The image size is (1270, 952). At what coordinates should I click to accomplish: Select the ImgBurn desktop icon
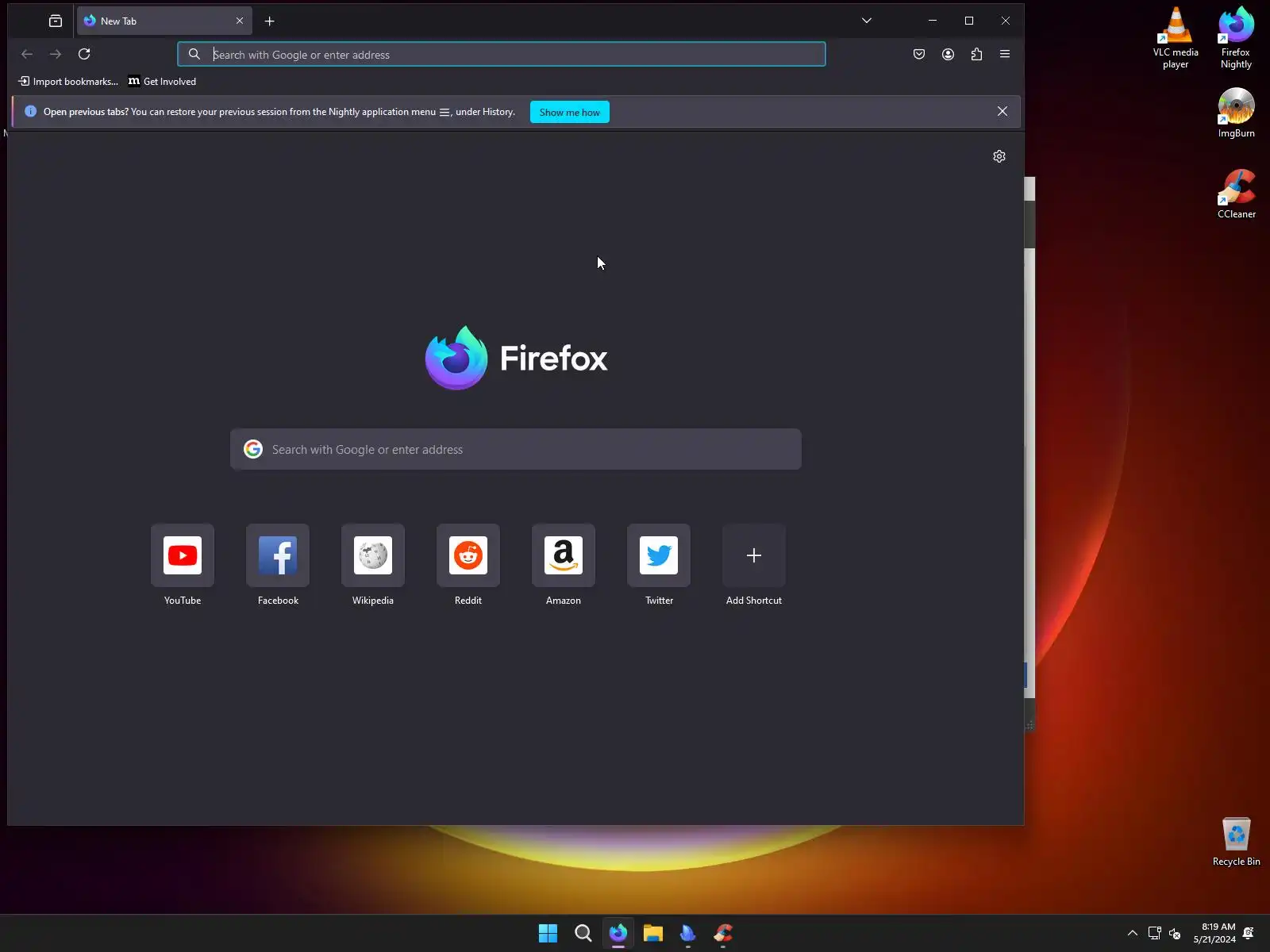point(1236,113)
